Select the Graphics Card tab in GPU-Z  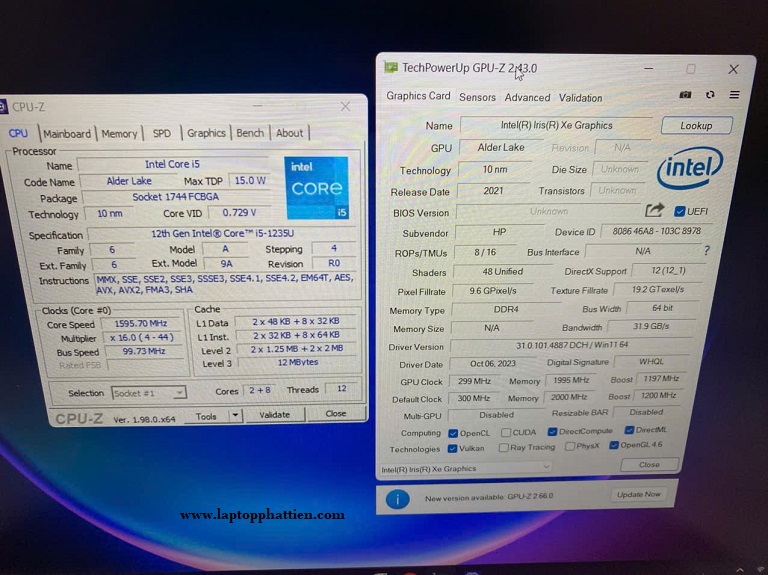coord(418,96)
